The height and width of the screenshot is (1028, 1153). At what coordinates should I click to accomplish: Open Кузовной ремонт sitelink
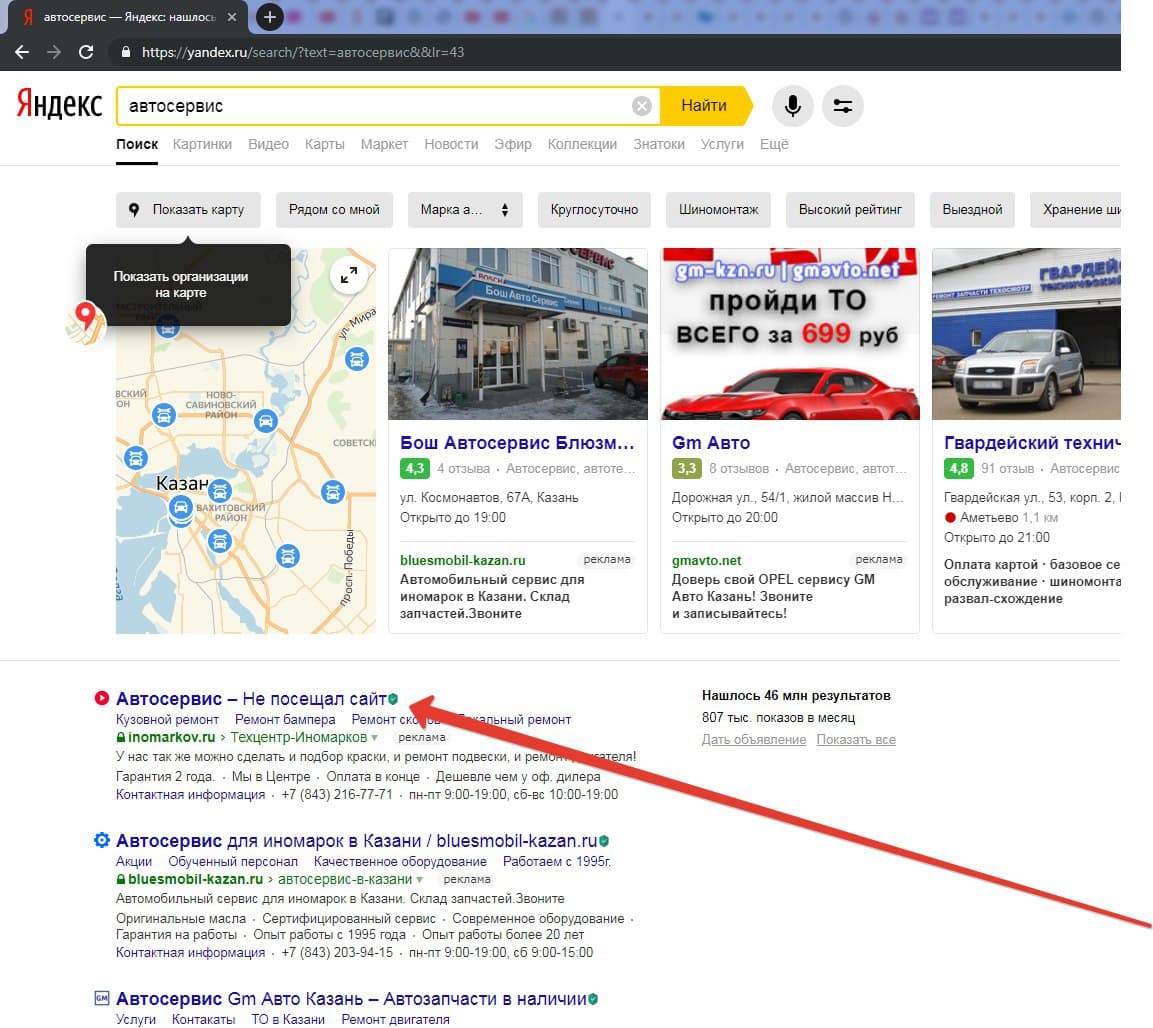(x=168, y=719)
